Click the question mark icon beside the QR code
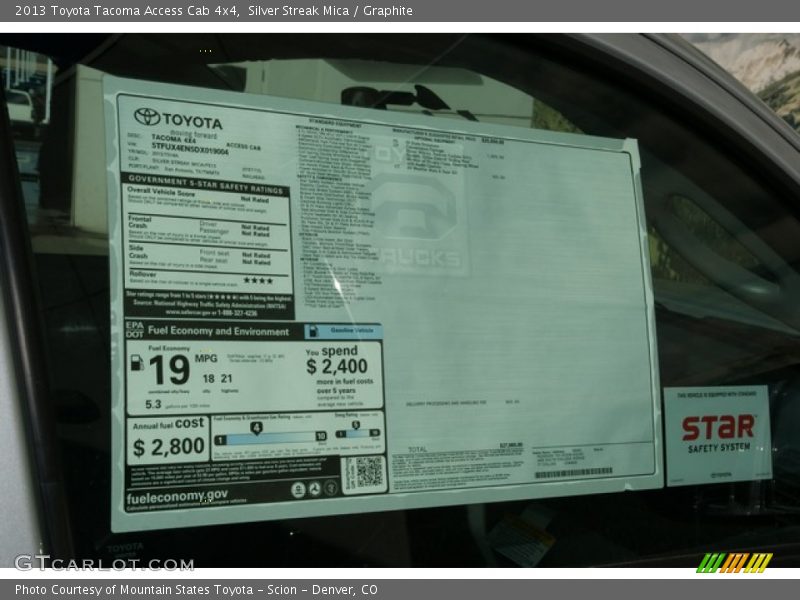 pyautogui.click(x=331, y=489)
